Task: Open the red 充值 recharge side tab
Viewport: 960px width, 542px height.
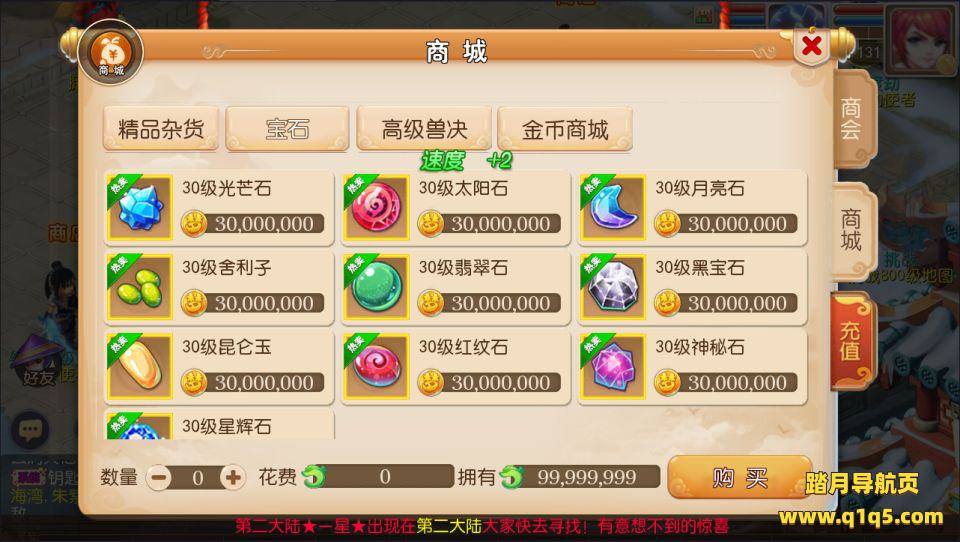Action: (850, 341)
